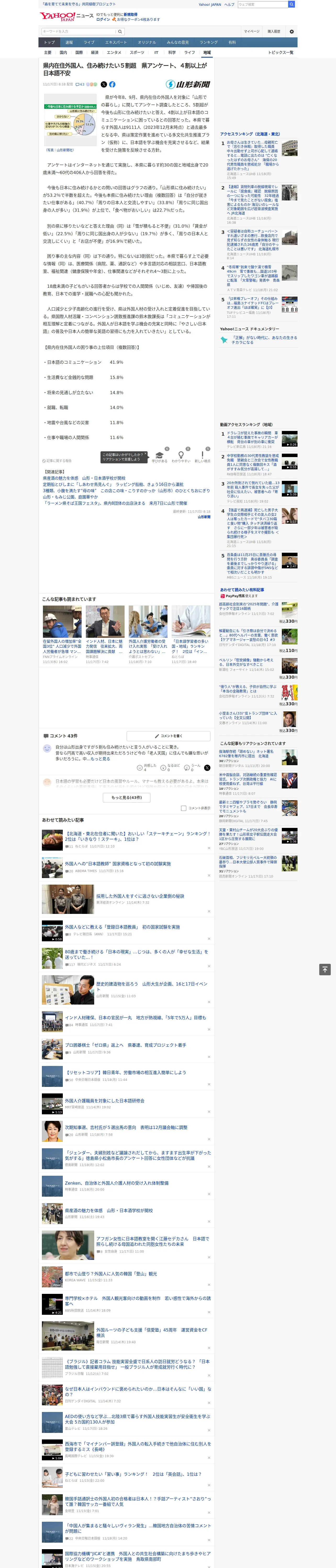Select the IT category
The height and width of the screenshot is (1568, 336).
(156, 52)
